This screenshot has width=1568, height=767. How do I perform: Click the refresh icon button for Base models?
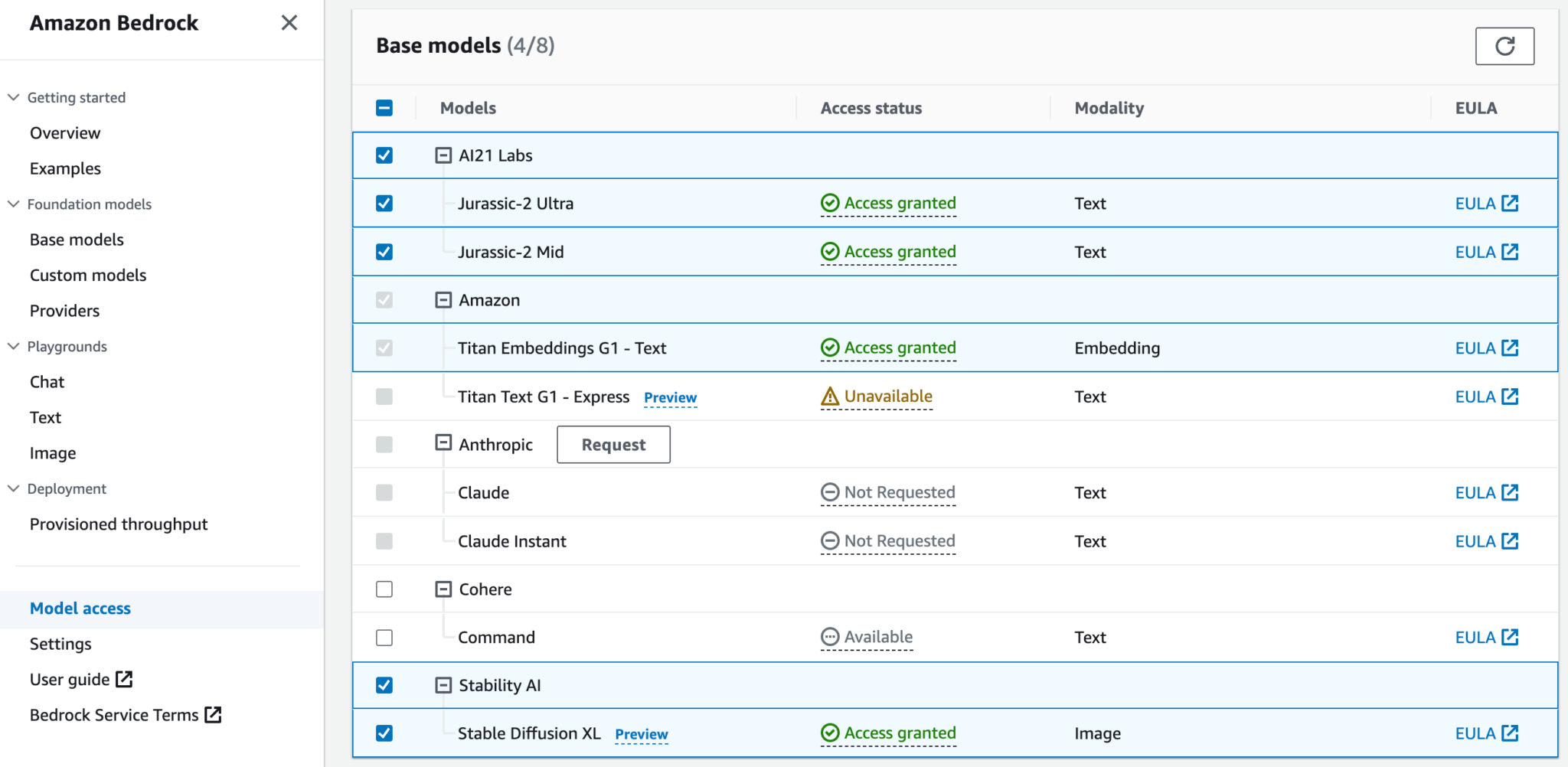tap(1504, 46)
